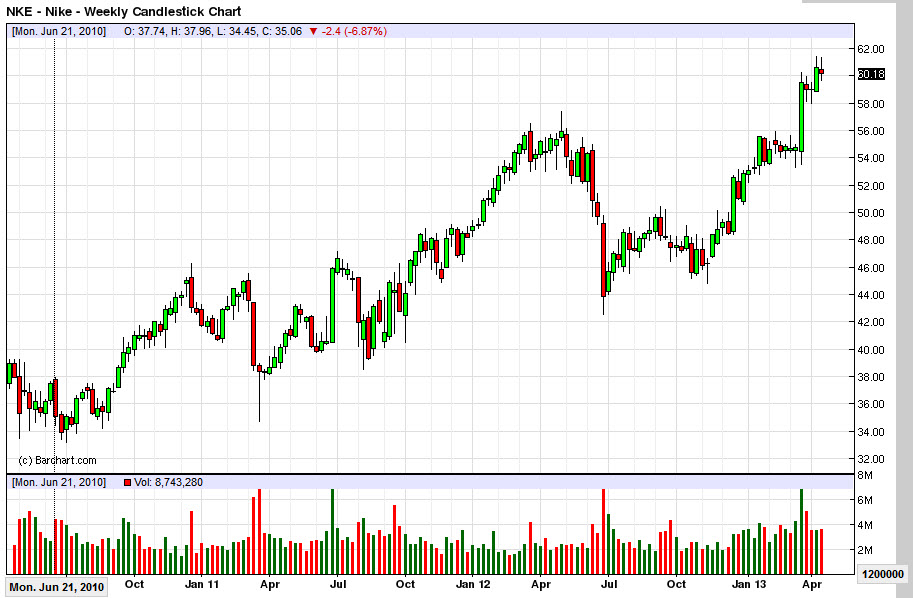913x598 pixels.
Task: Click the 58.00 price axis label
Action: 871,104
